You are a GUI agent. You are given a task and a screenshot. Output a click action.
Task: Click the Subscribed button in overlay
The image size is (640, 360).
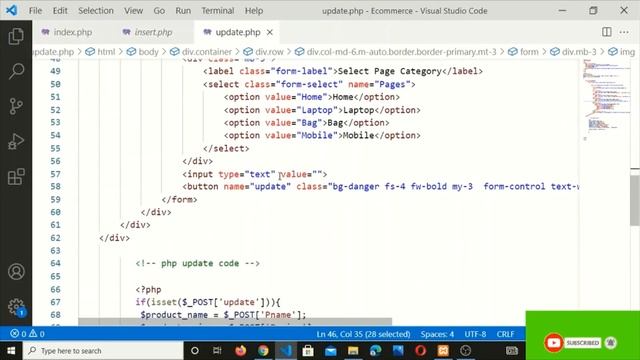coord(582,343)
